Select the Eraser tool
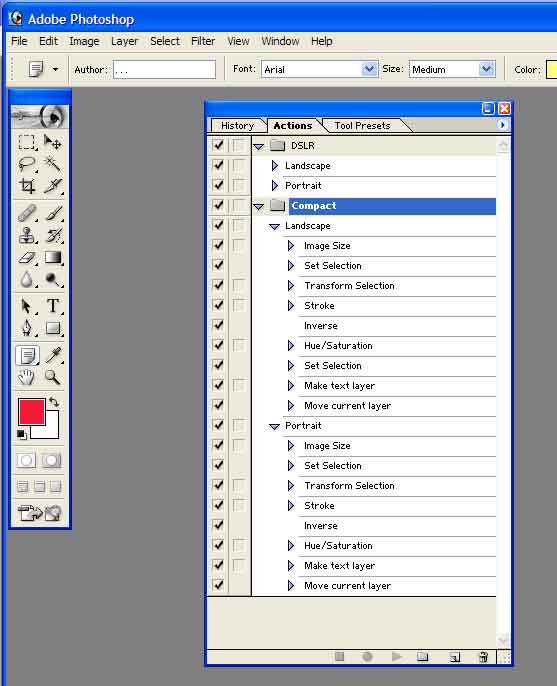This screenshot has height=686, width=557. 27,257
